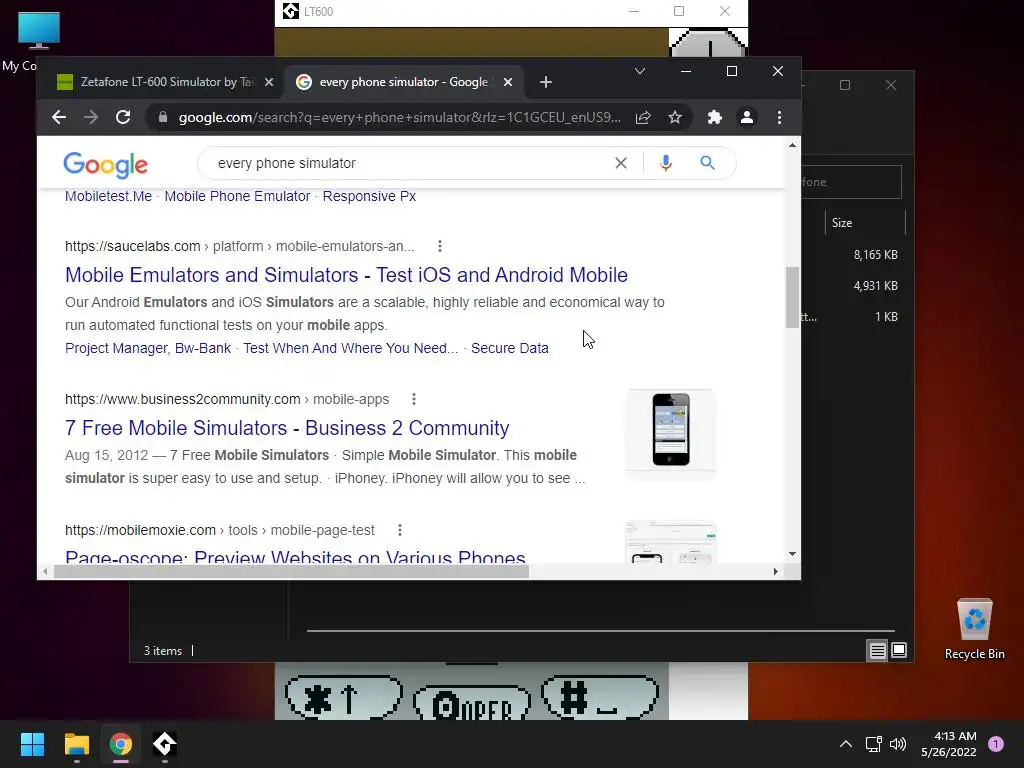Switch File Explorer to large icons view

pyautogui.click(x=899, y=650)
